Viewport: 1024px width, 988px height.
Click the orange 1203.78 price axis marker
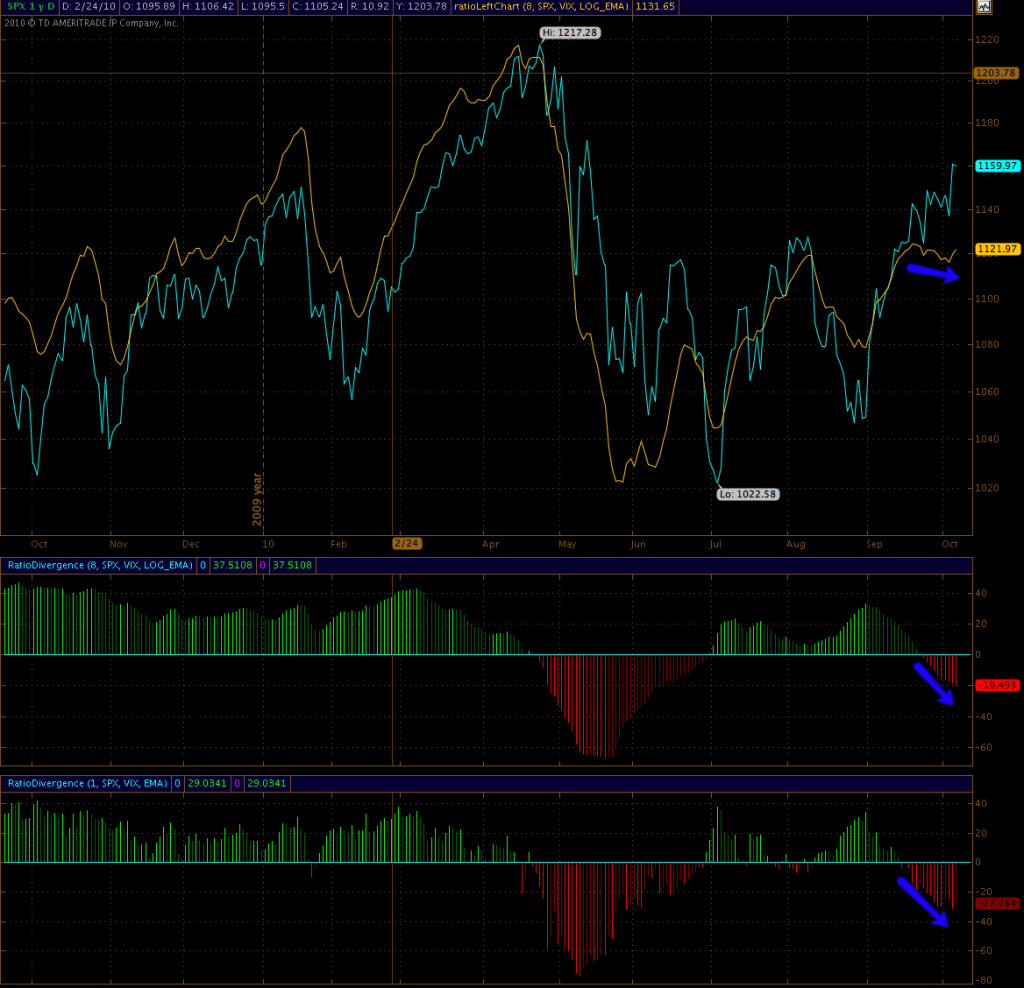pos(996,73)
